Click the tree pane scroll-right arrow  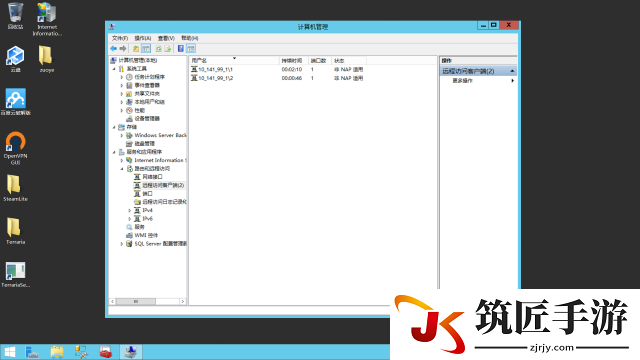click(x=183, y=302)
